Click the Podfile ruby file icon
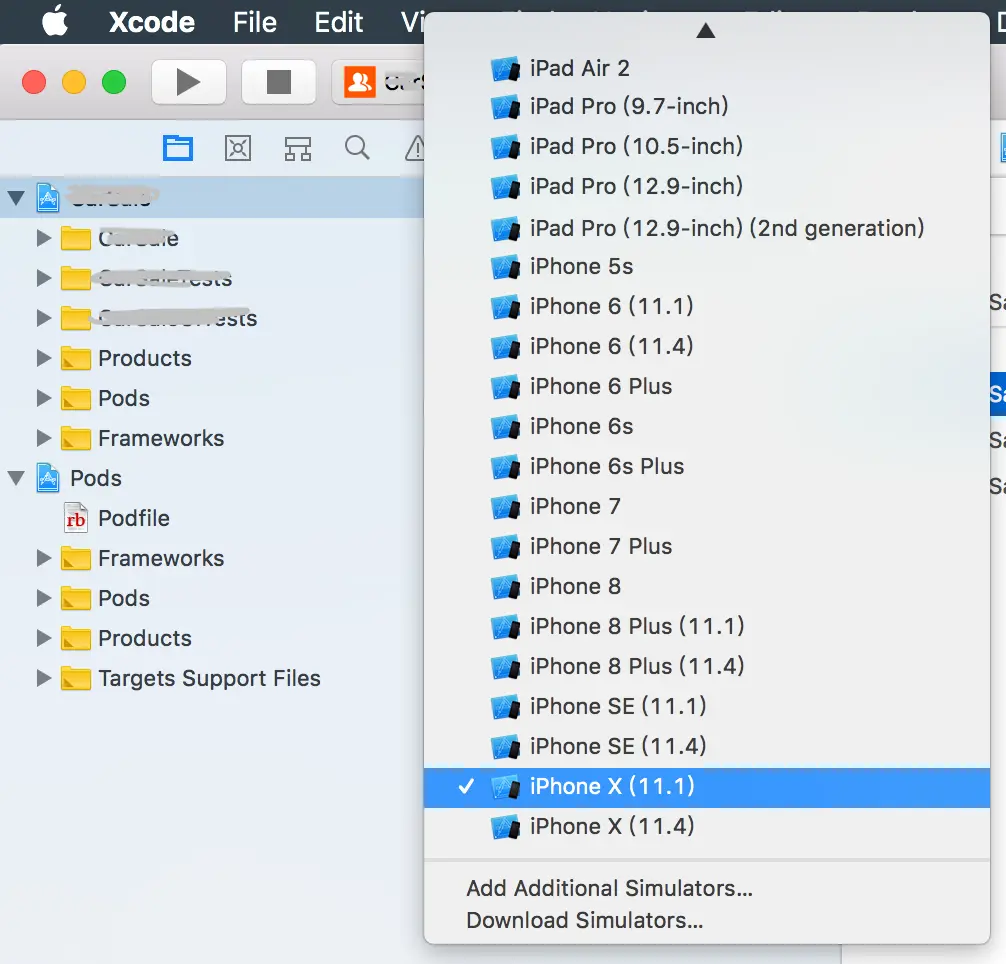This screenshot has width=1006, height=964. (x=76, y=518)
